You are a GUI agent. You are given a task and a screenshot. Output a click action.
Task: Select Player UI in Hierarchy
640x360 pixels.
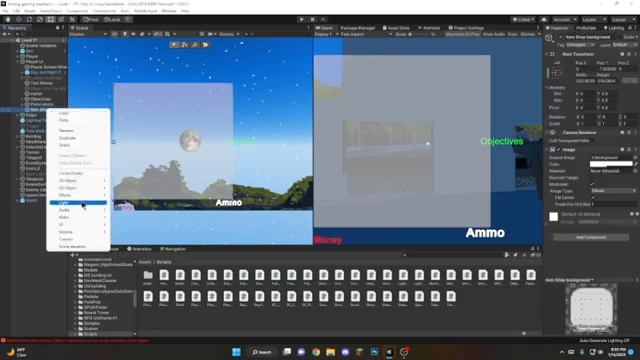34,62
